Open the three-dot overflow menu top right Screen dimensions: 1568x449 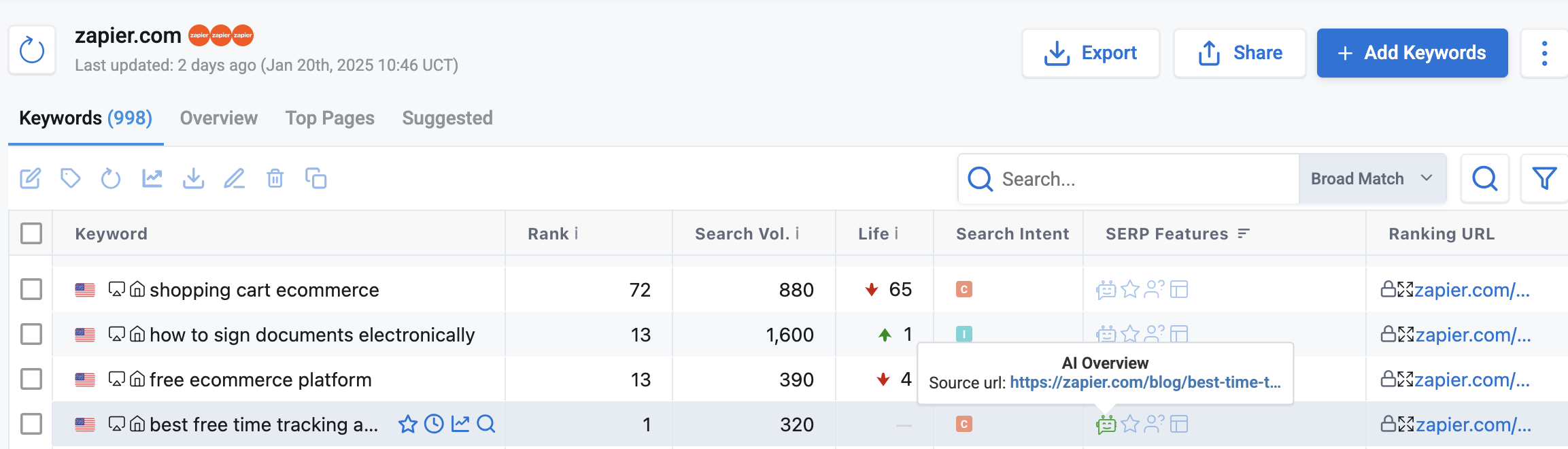[x=1544, y=52]
